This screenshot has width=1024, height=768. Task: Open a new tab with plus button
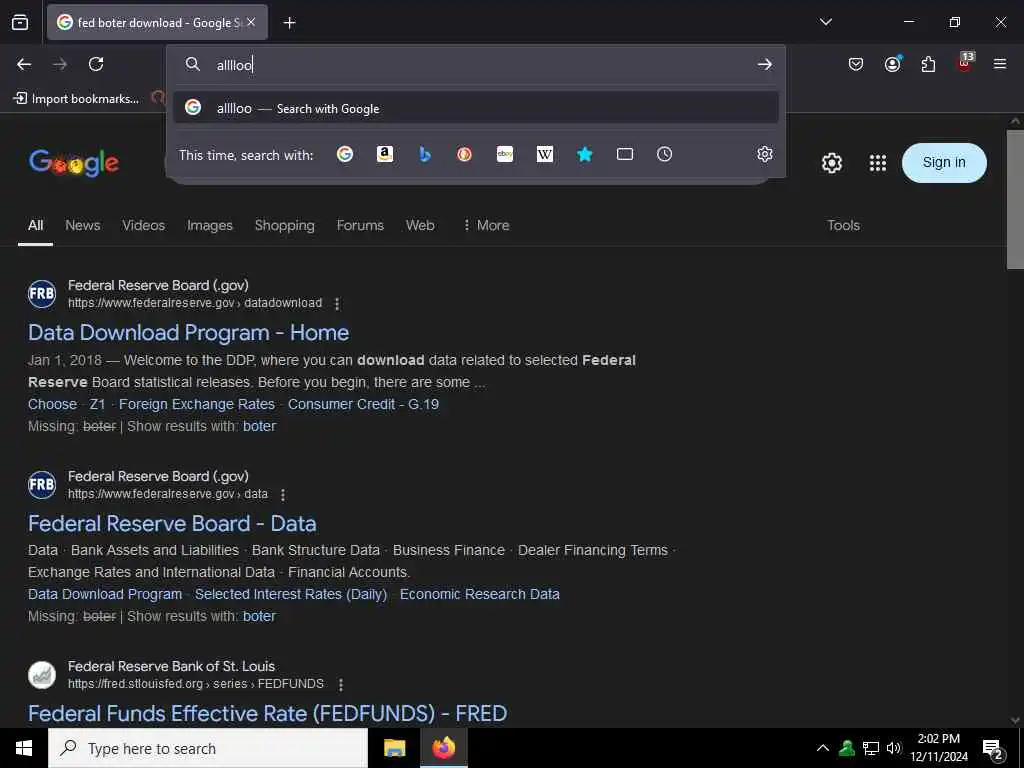tap(289, 23)
